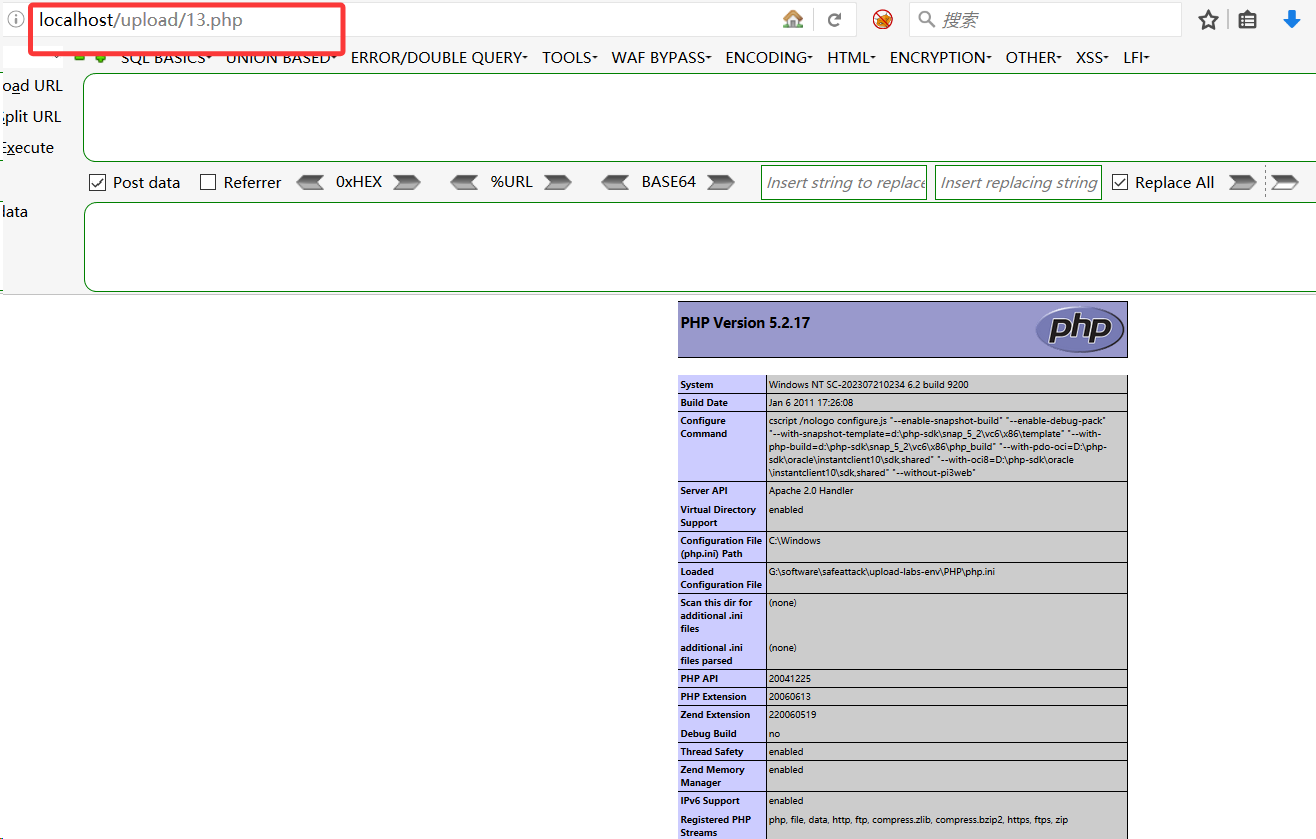1316x839 pixels.
Task: Click the Build Date value Jan 6 2011
Action: pyautogui.click(x=811, y=403)
